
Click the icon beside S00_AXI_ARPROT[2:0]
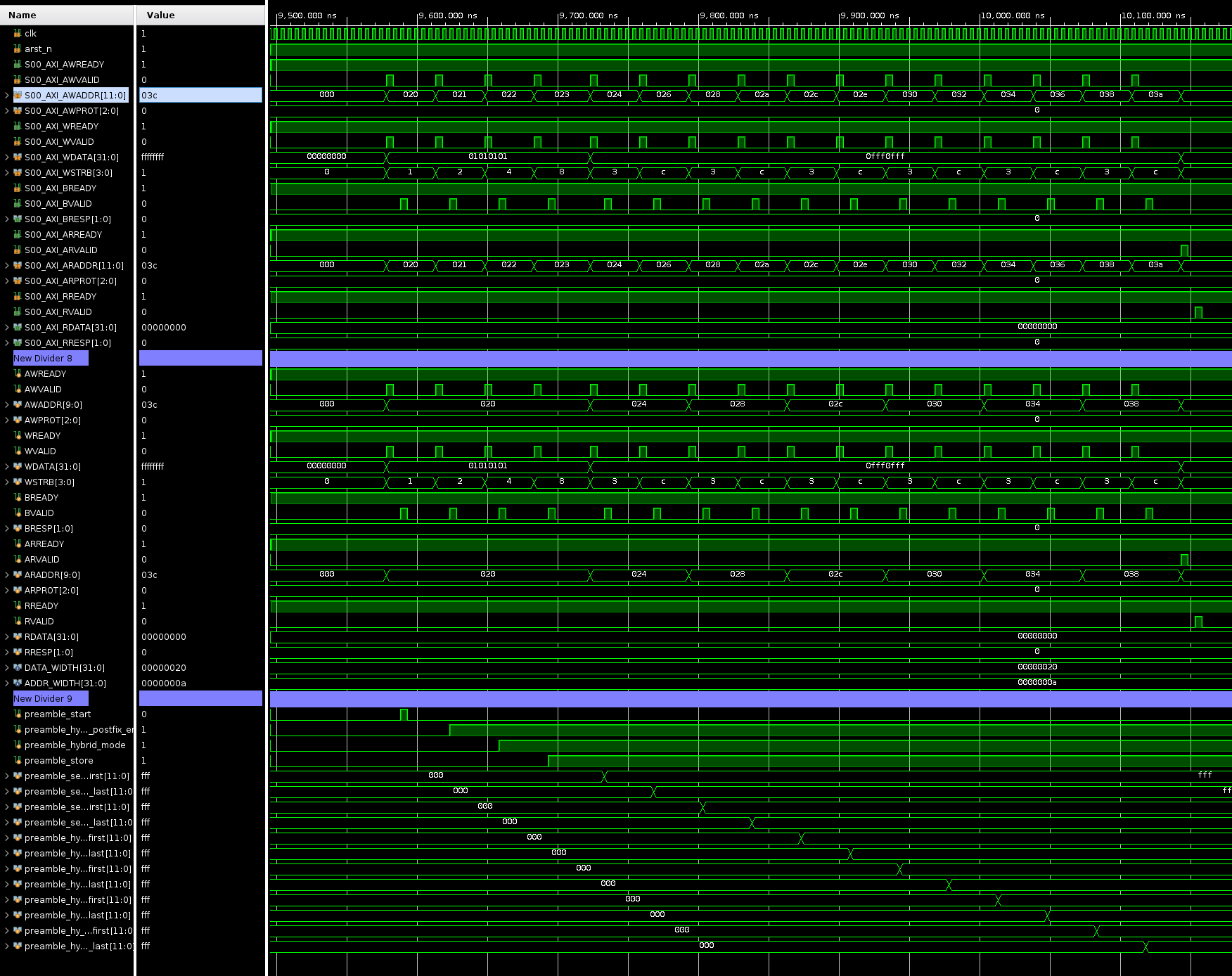17,281
